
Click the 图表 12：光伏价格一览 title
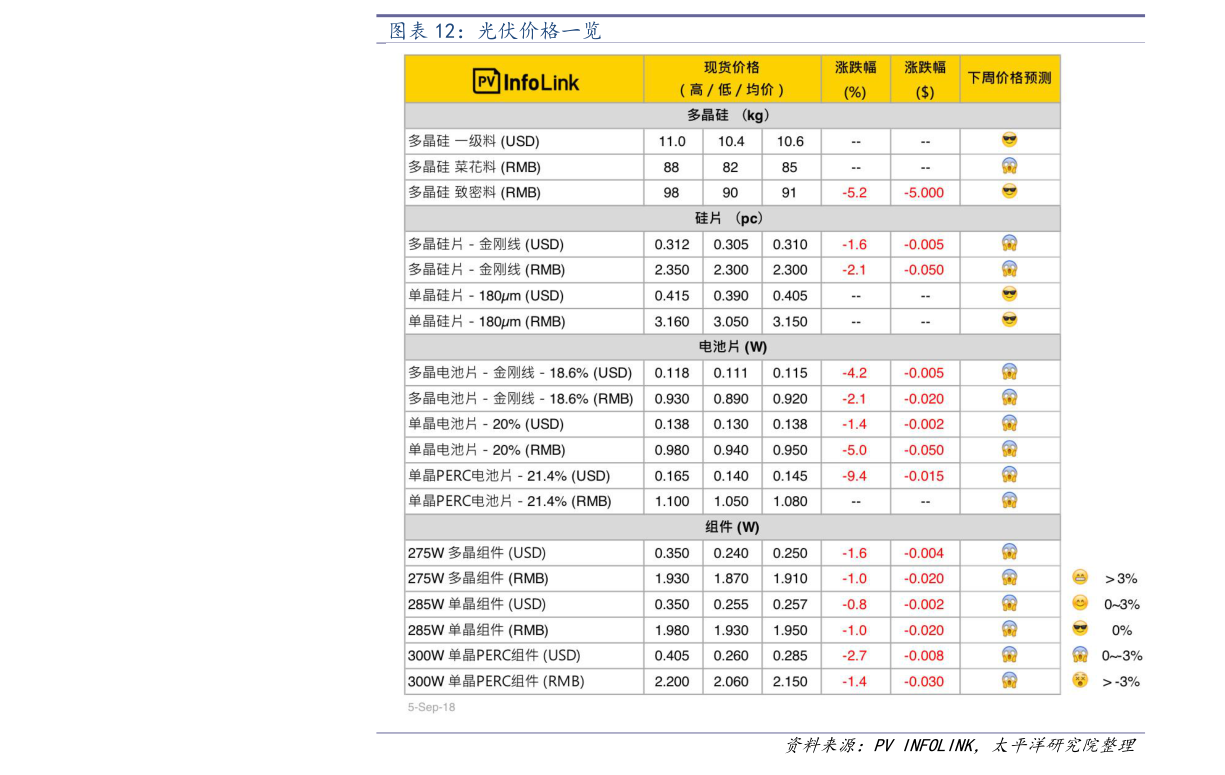(x=495, y=31)
